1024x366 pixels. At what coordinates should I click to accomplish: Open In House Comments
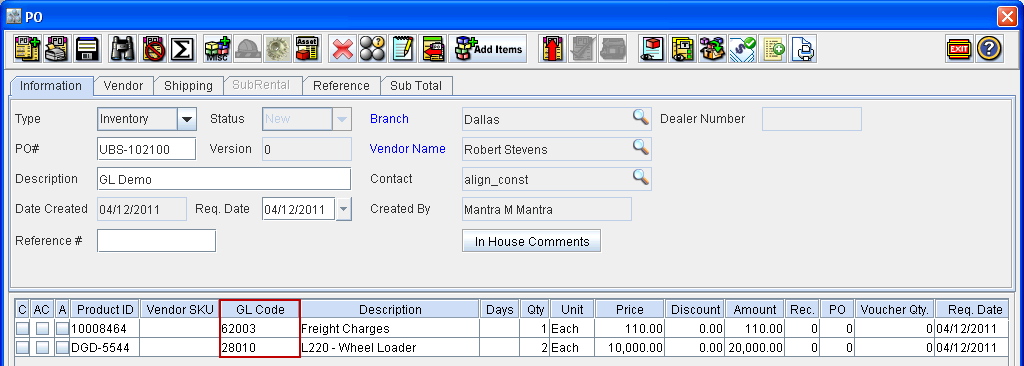pos(532,241)
